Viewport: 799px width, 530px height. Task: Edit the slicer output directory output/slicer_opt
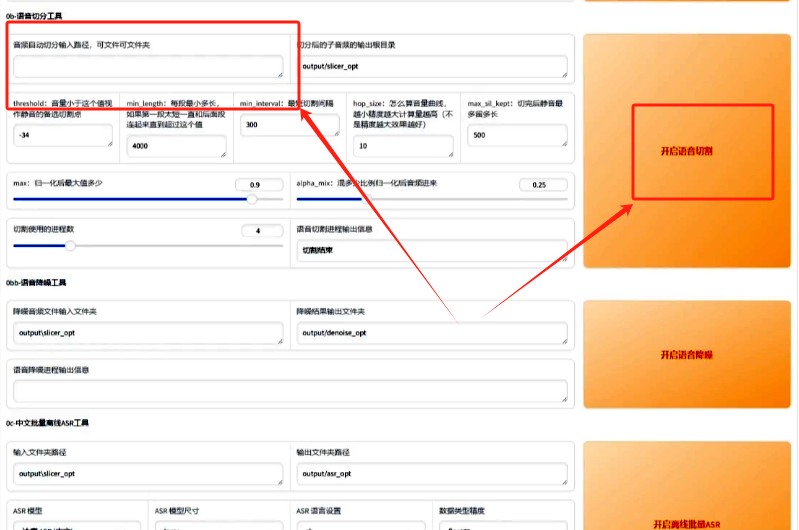tap(432, 67)
